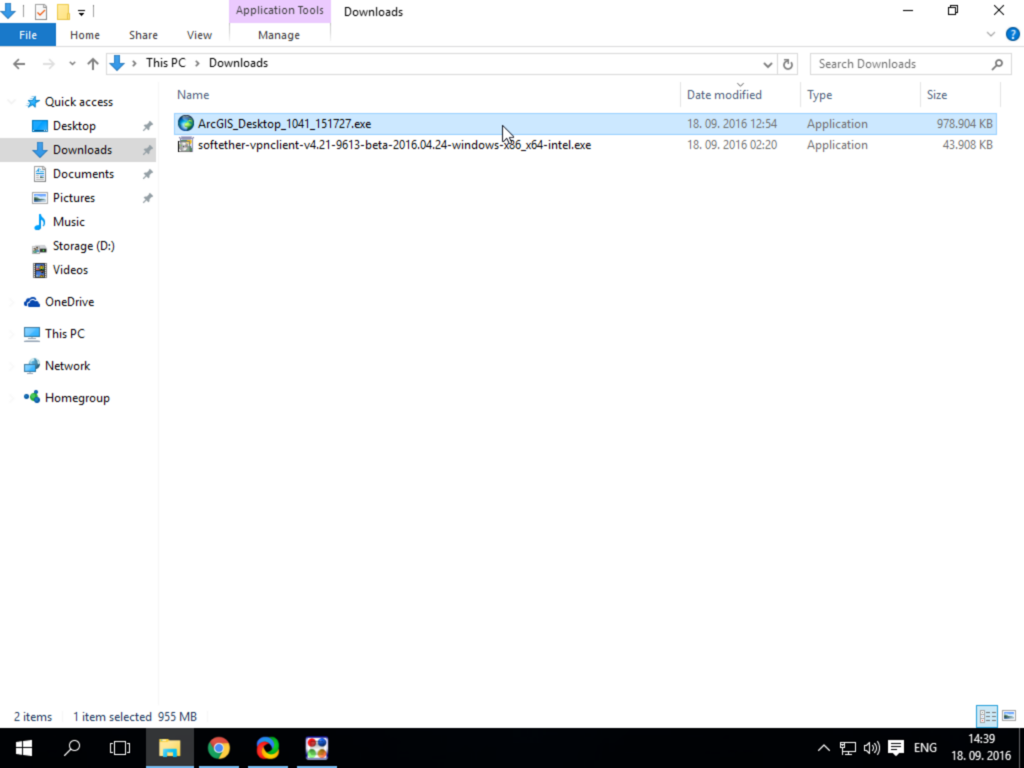Click the Application Tools contextual tab header
This screenshot has width=1024, height=768.
tap(280, 10)
